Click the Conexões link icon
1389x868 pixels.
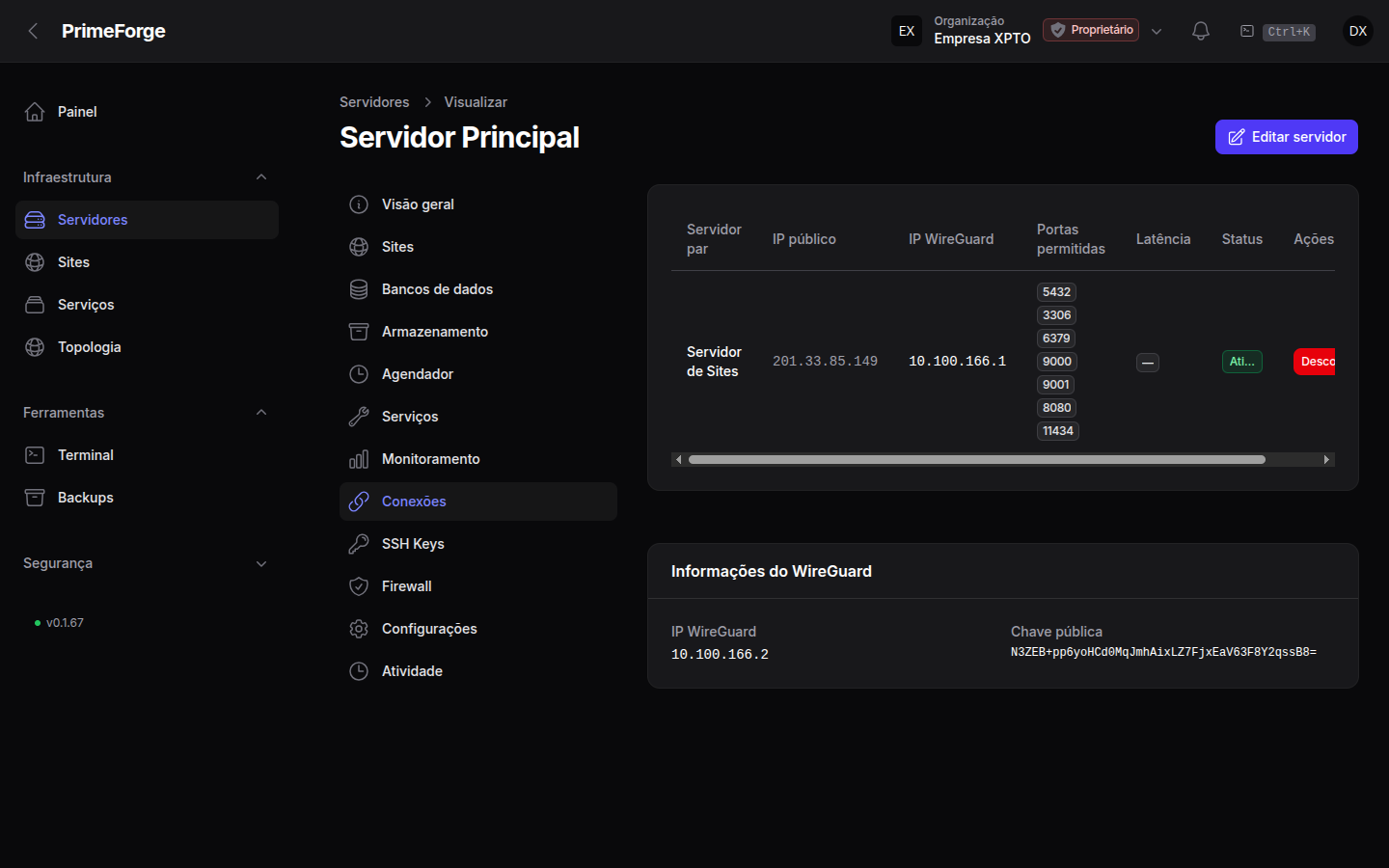point(359,502)
